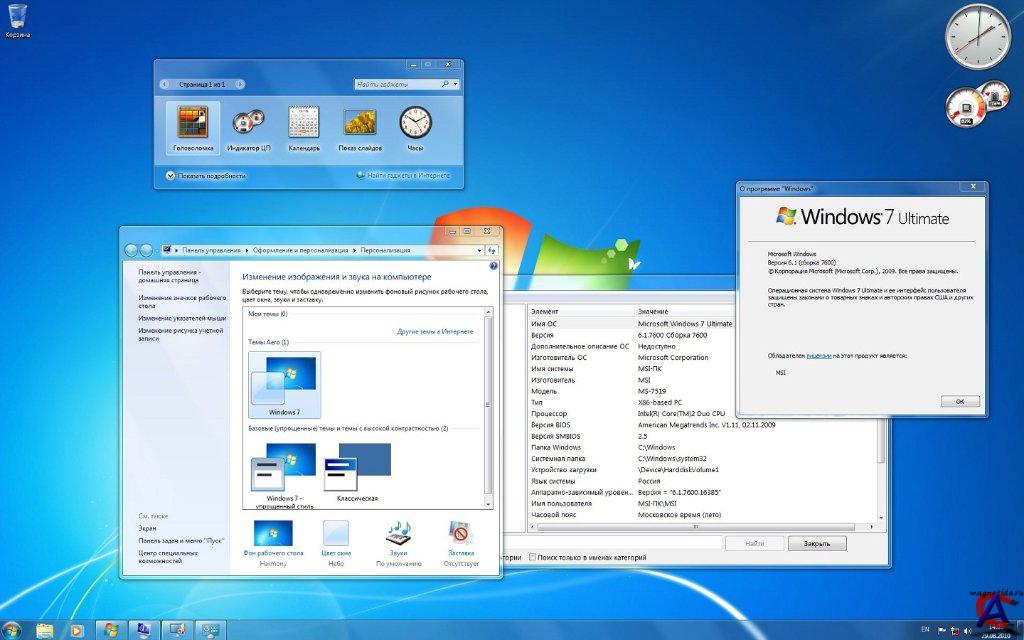Open the Recycle Bin on desktop

coord(17,17)
